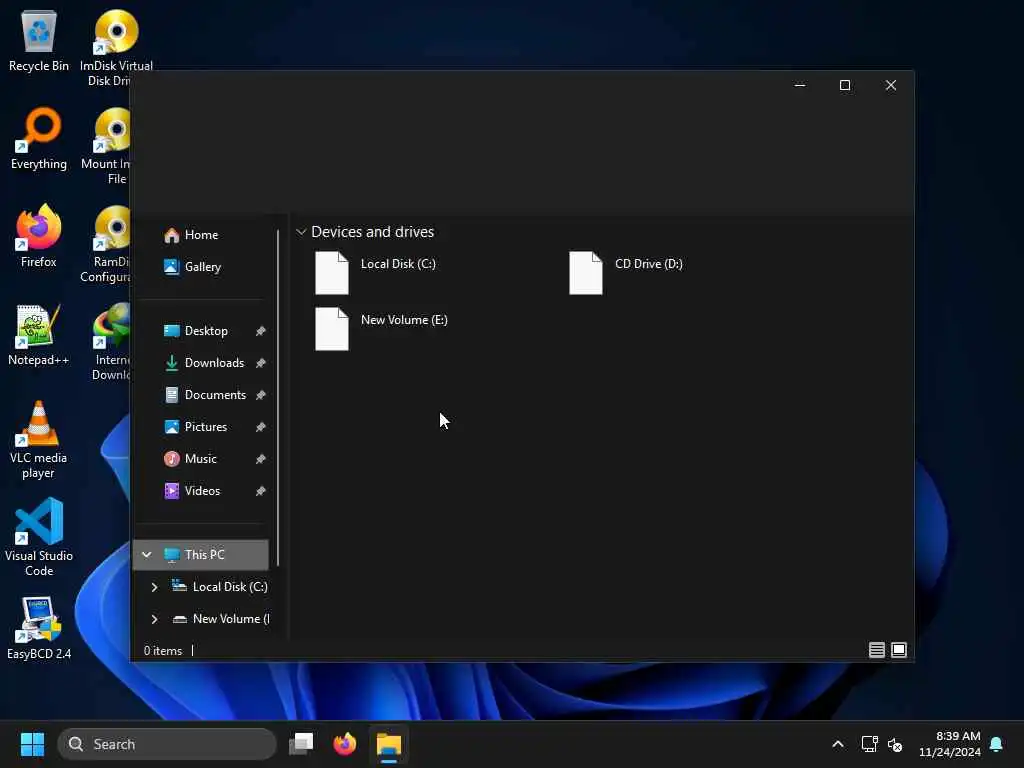The width and height of the screenshot is (1024, 768).
Task: Select New Volume in navigation tree
Action: pos(221,619)
